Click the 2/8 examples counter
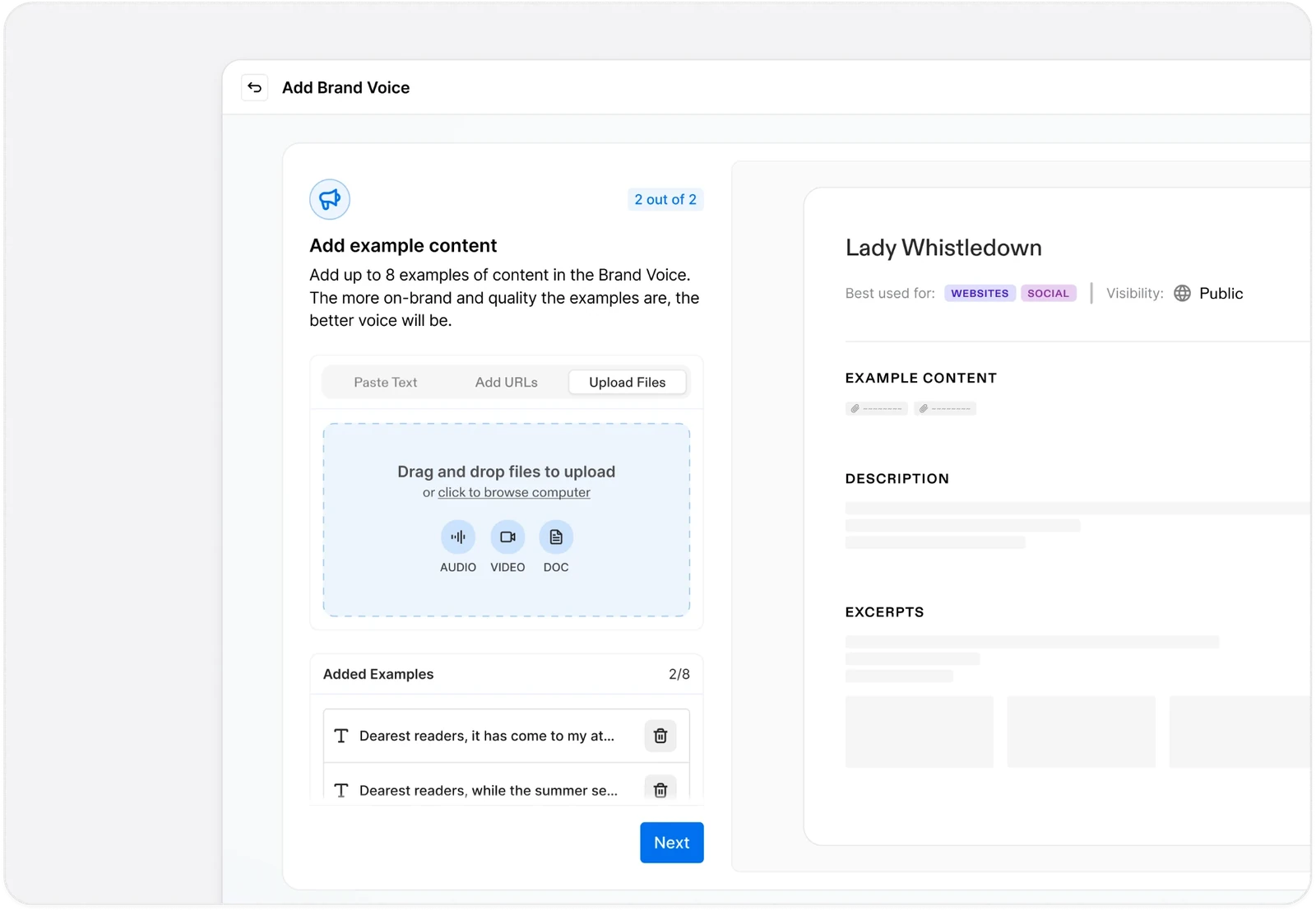1316x911 pixels. point(679,674)
